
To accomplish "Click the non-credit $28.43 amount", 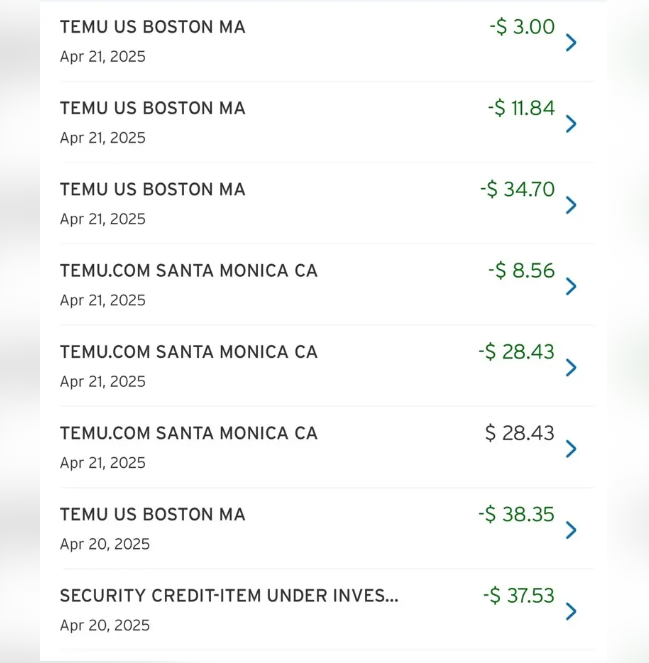I will pos(520,433).
